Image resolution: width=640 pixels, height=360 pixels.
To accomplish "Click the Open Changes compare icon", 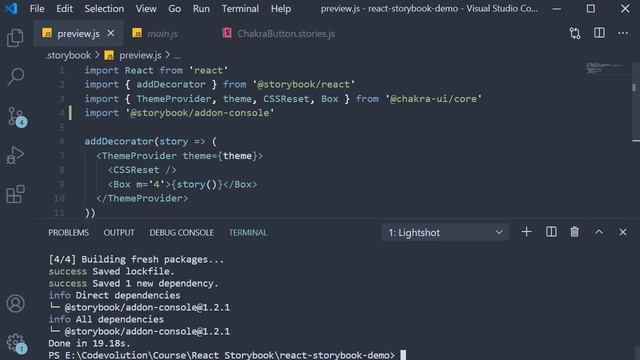I will pyautogui.click(x=575, y=33).
